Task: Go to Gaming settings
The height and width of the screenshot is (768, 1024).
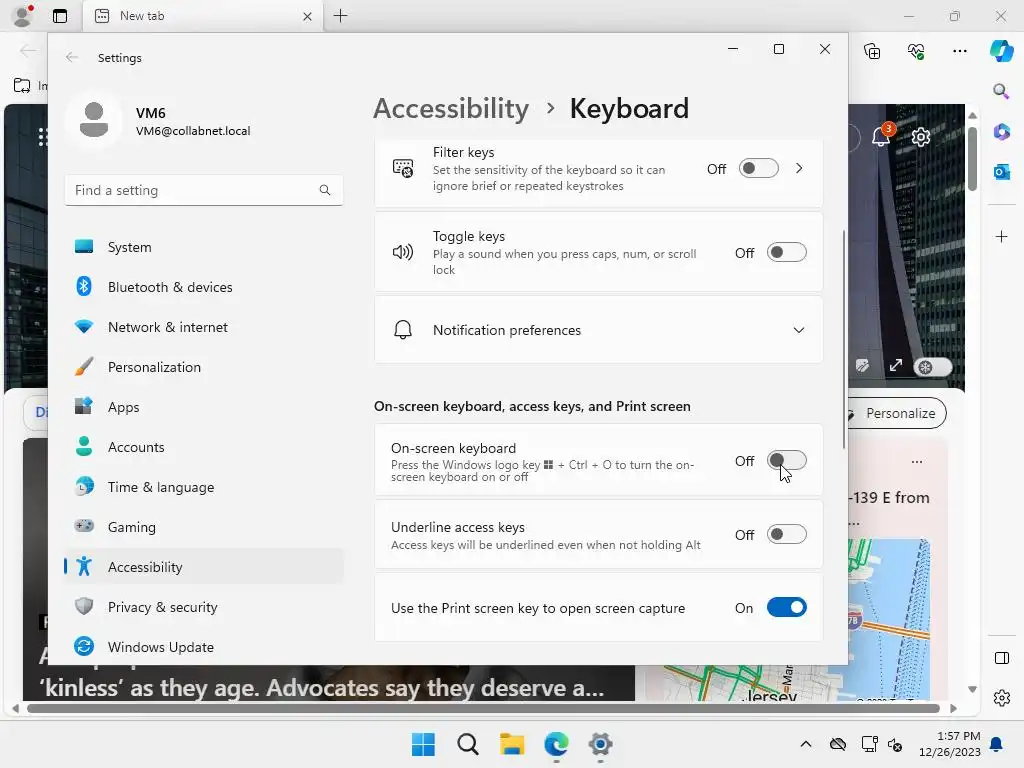Action: pos(204,526)
